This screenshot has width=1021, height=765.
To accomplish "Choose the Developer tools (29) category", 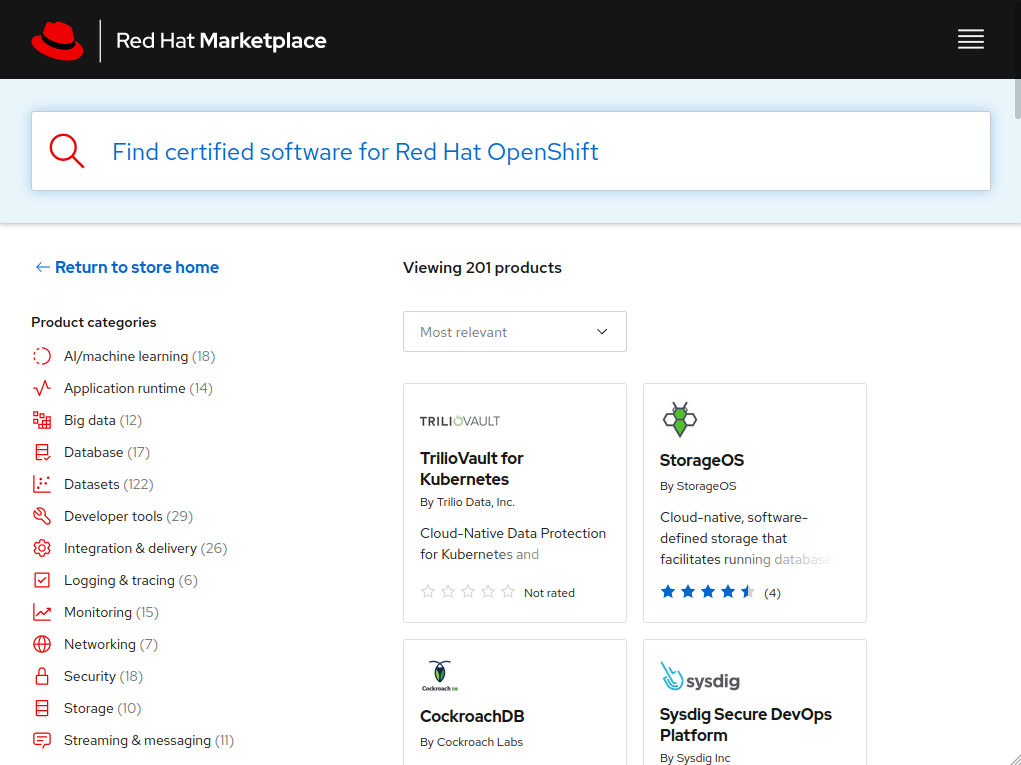I will point(128,516).
